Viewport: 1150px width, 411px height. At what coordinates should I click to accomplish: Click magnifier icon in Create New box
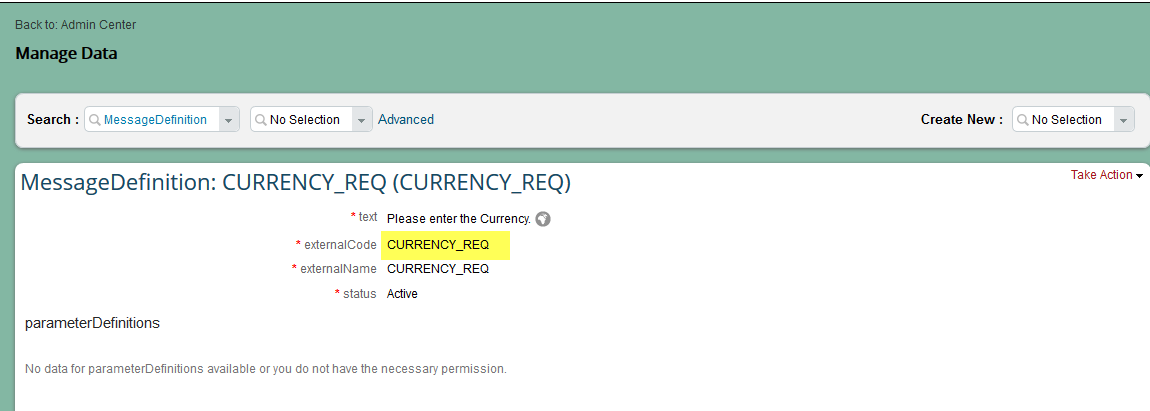(1022, 120)
